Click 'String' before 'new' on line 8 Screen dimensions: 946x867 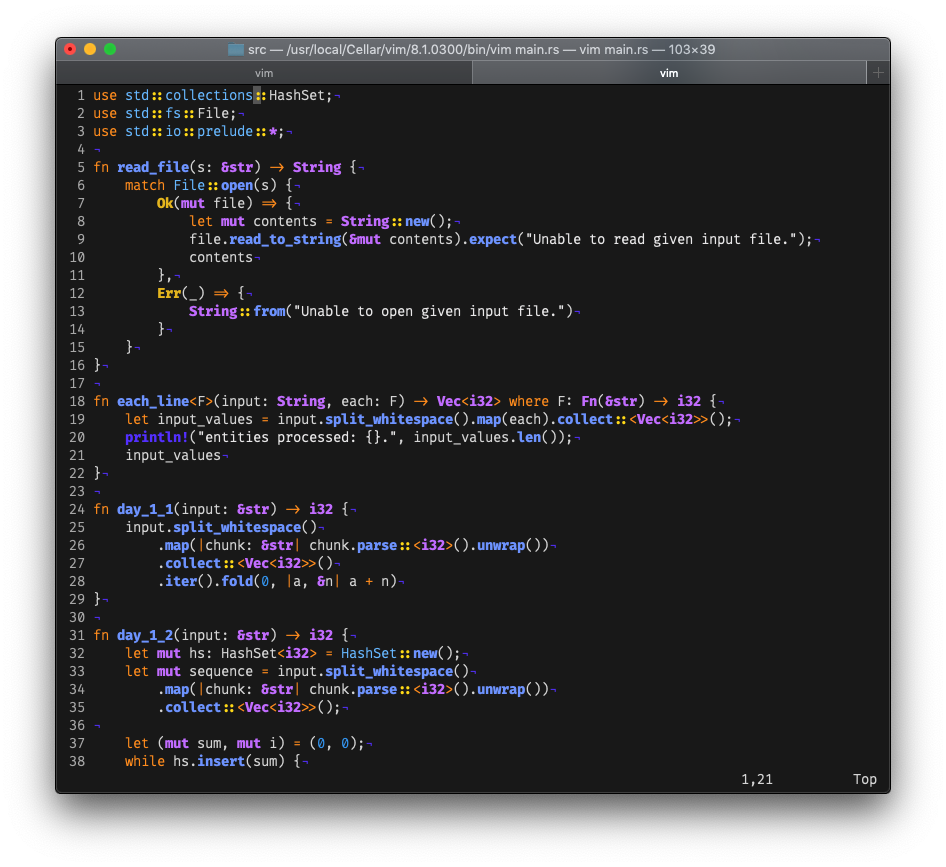[365, 221]
